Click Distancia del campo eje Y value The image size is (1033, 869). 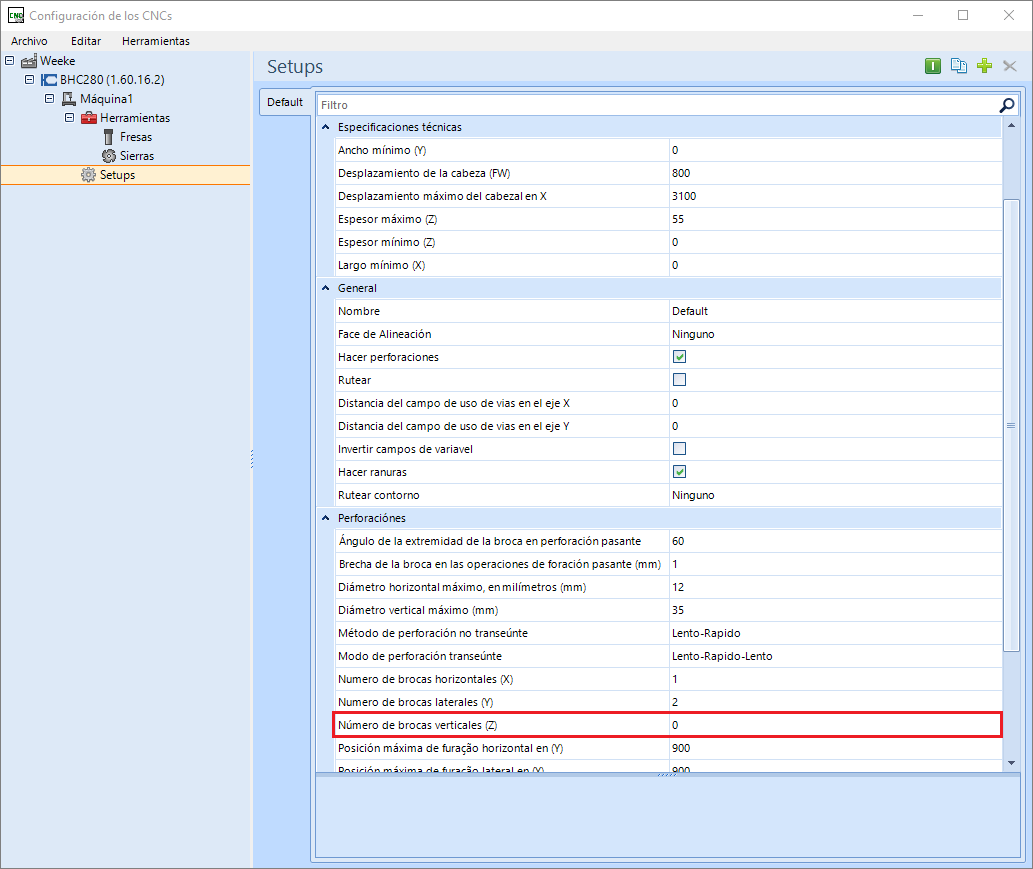[x=835, y=426]
